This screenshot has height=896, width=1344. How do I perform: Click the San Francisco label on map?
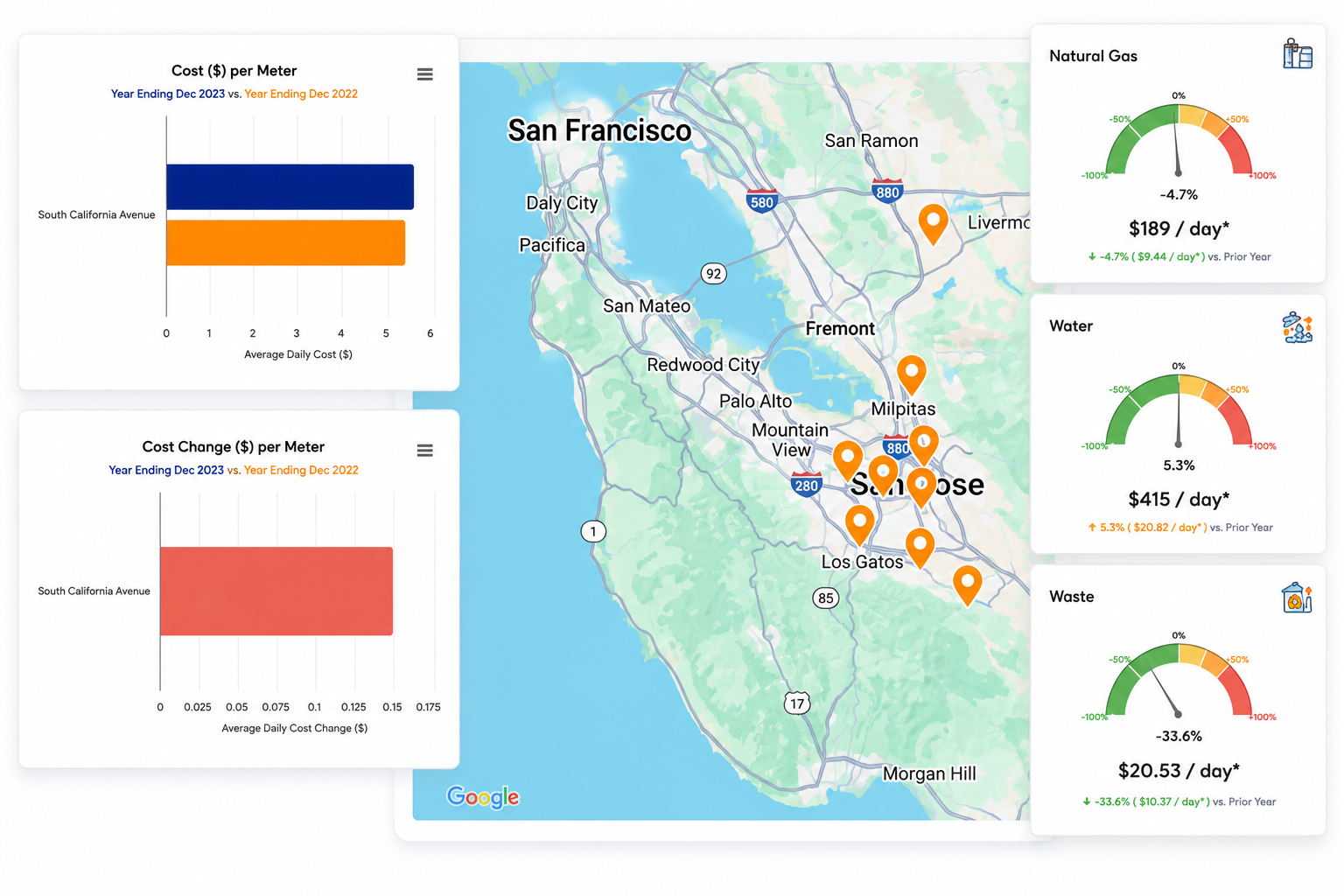click(x=599, y=130)
